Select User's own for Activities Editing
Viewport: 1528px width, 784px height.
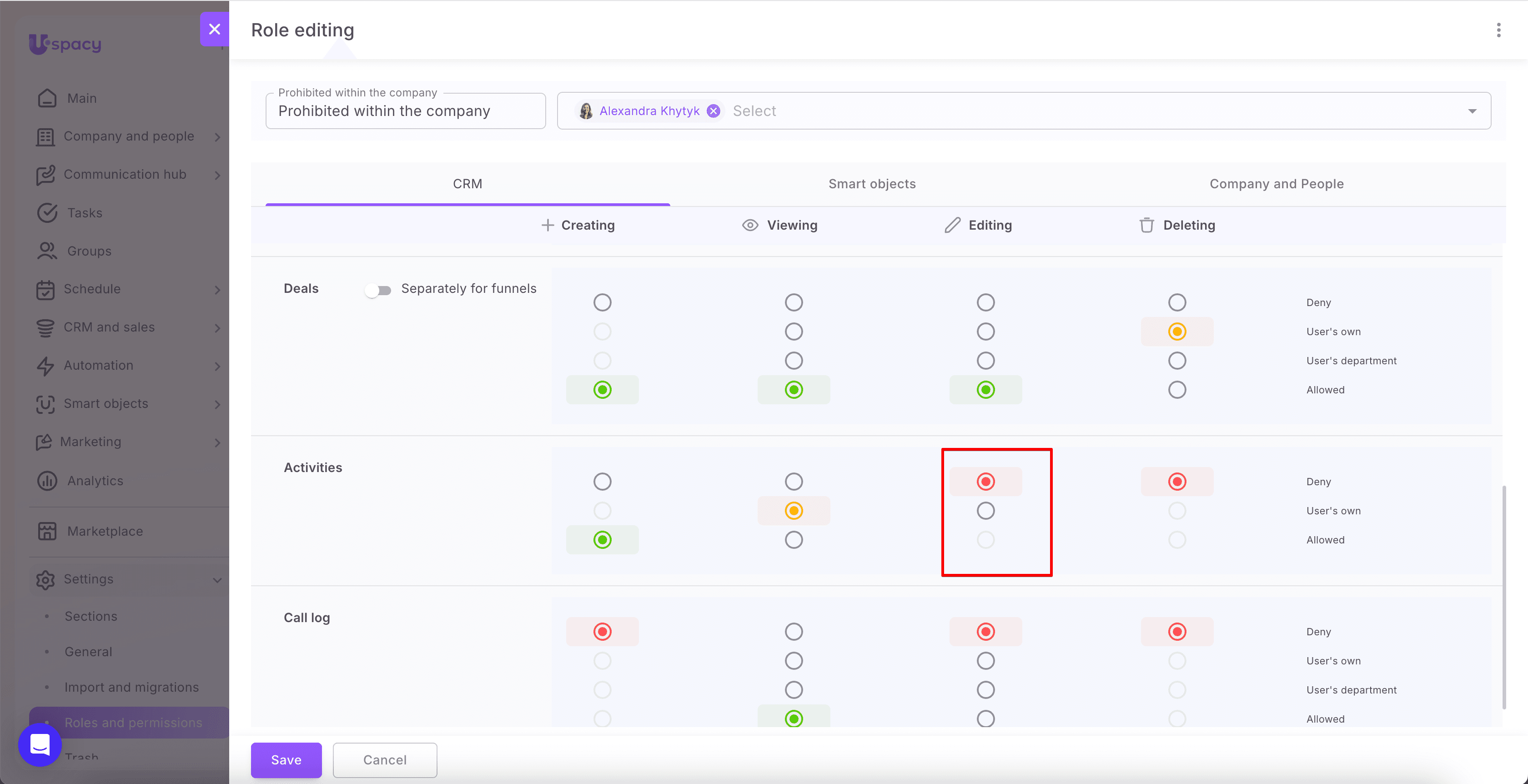click(985, 511)
